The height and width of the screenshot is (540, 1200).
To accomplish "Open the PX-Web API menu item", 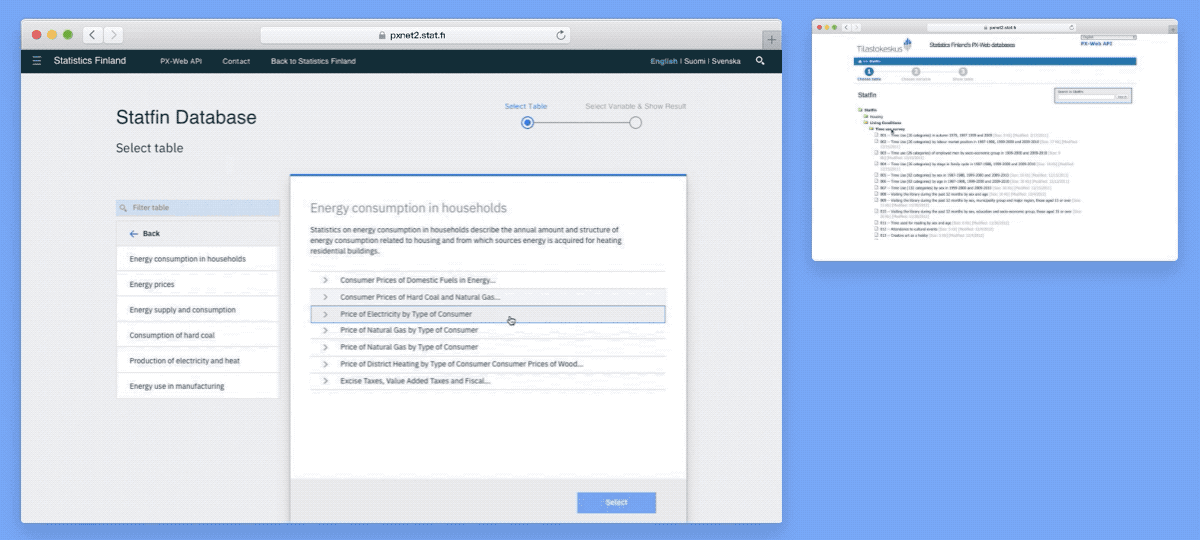I will click(x=181, y=61).
